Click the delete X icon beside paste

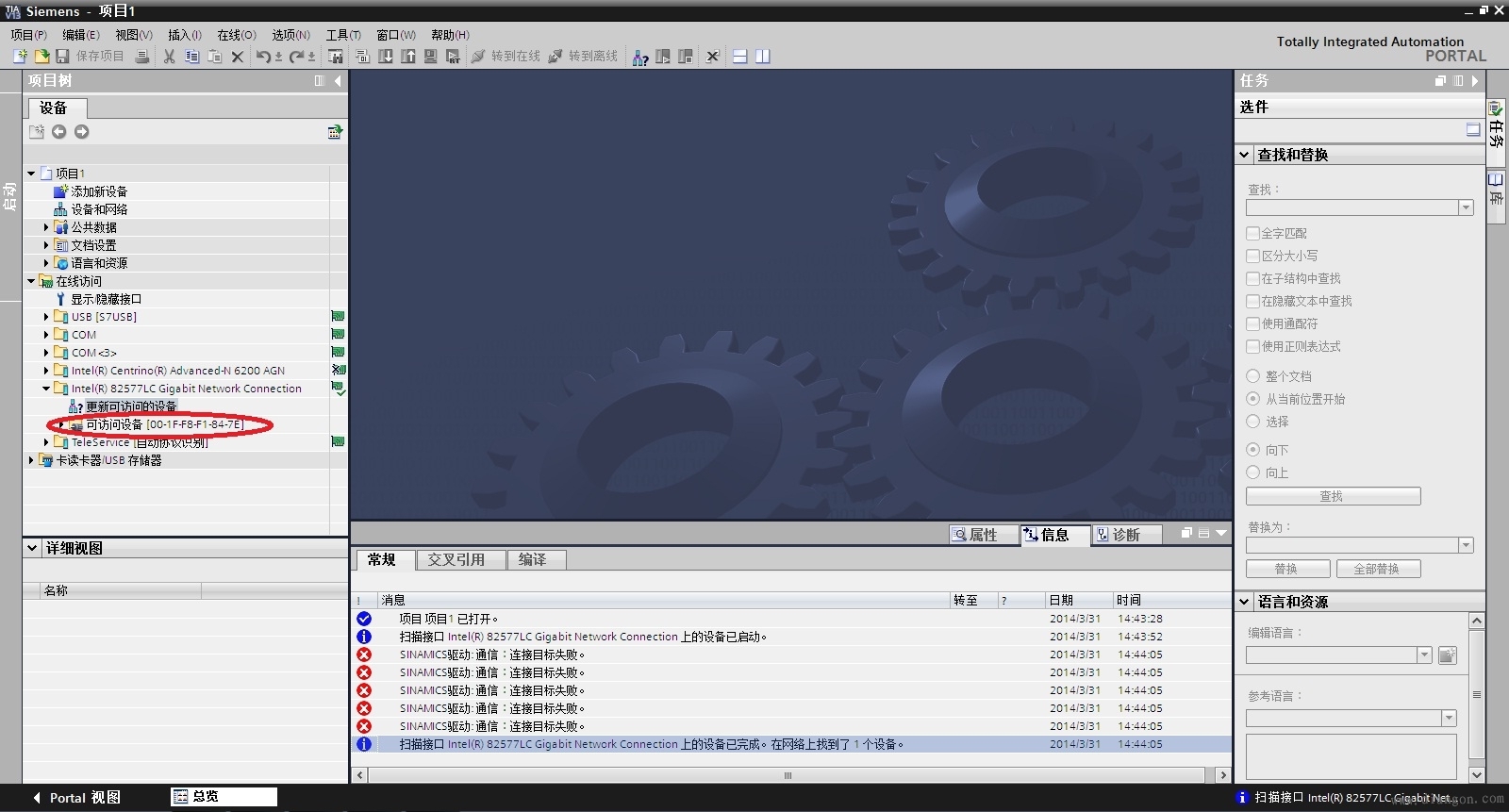(238, 57)
